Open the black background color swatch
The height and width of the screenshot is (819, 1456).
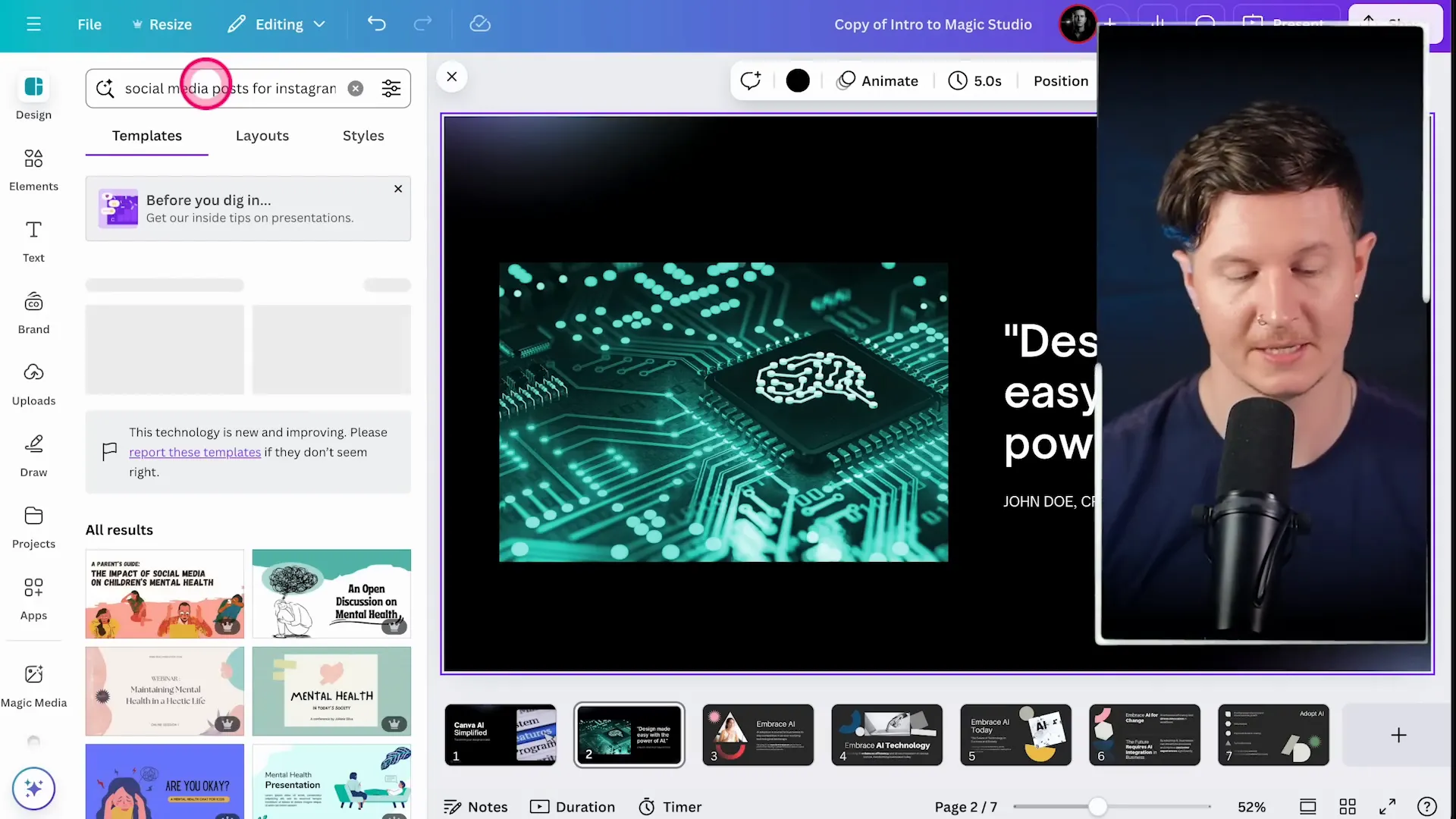[x=798, y=81]
